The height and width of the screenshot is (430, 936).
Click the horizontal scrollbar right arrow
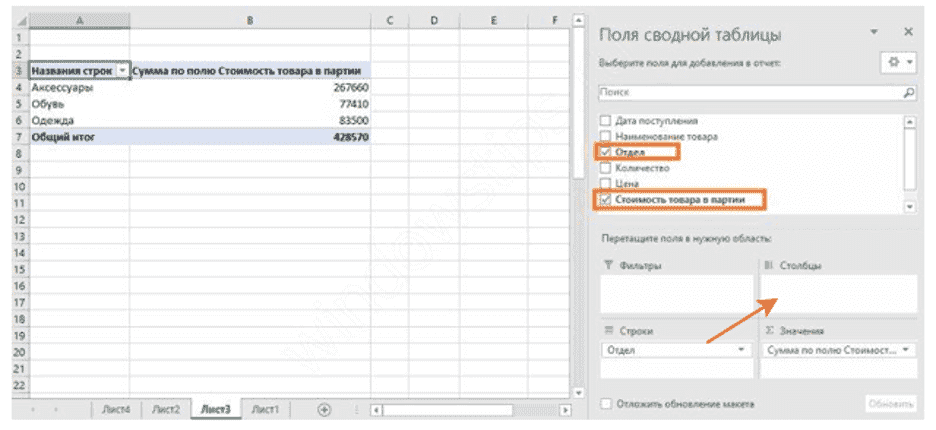(565, 410)
